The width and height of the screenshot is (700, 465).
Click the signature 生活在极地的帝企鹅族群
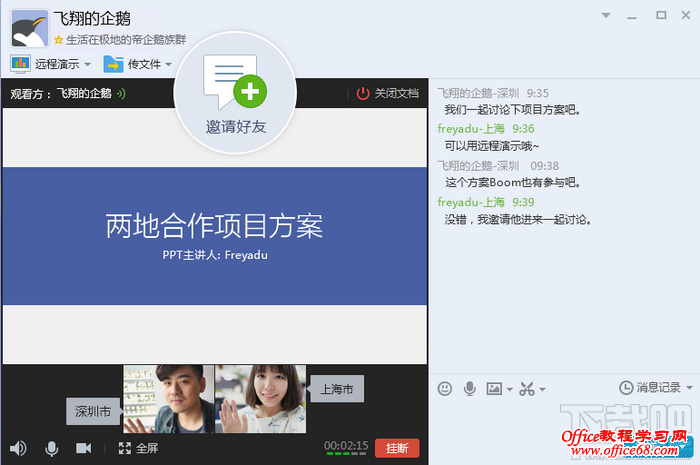pos(126,40)
